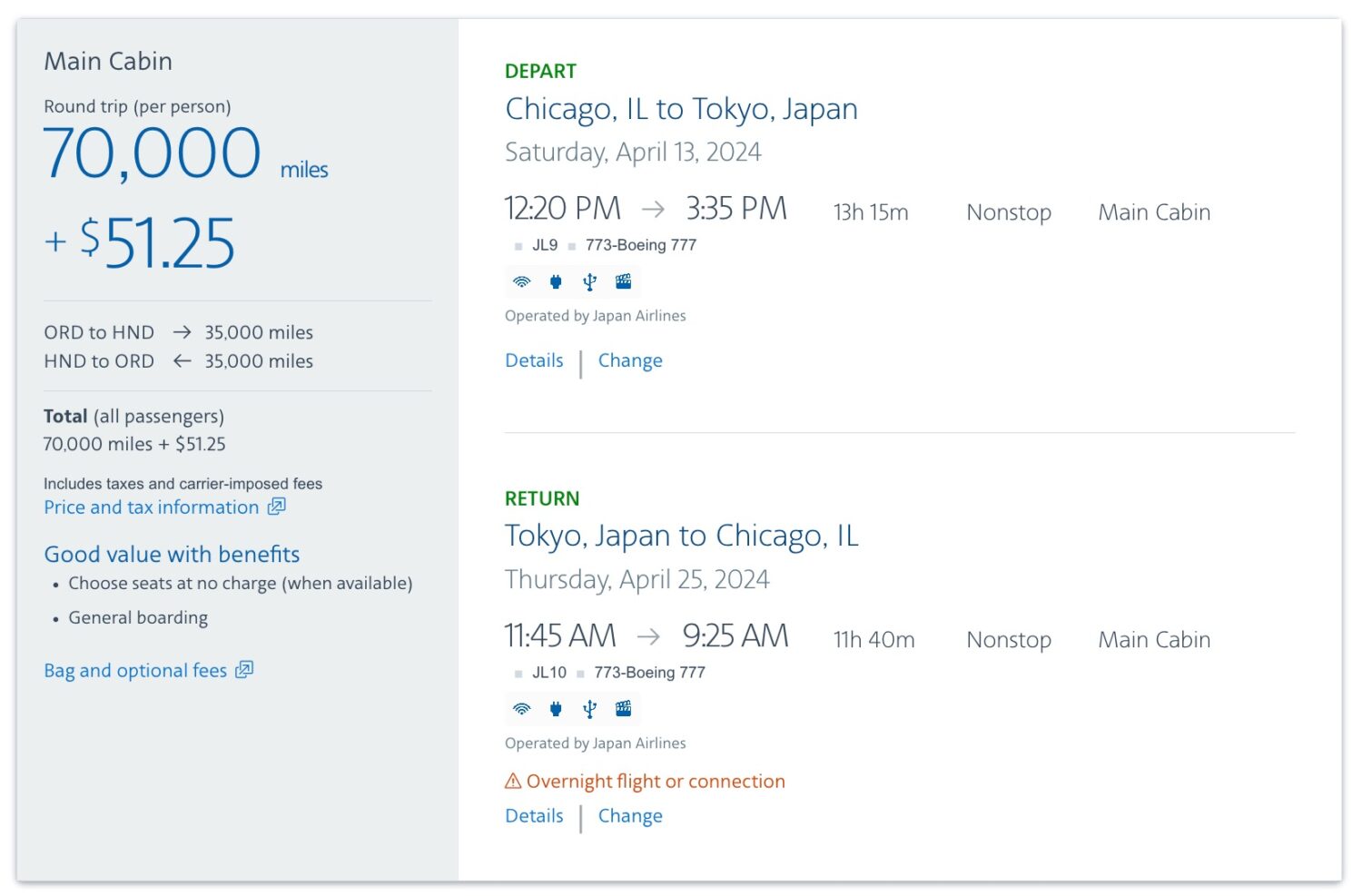
Task: Click the entertainment icon on the departing flight
Action: coord(624,281)
